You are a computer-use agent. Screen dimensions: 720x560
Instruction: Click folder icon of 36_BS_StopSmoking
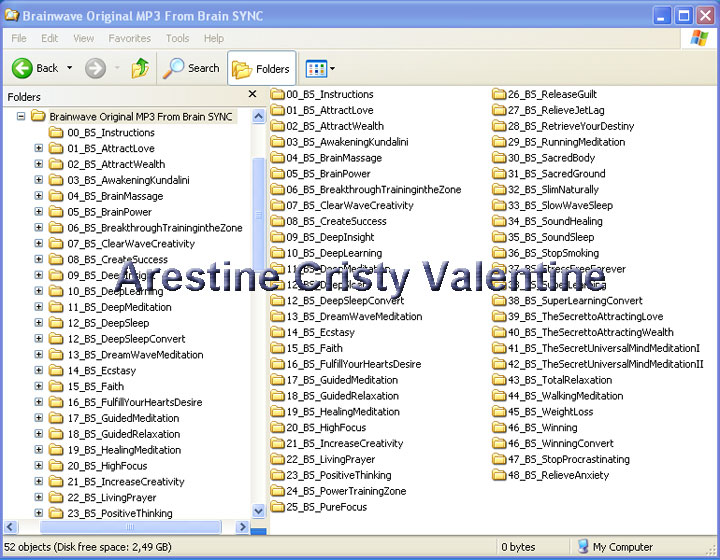499,253
